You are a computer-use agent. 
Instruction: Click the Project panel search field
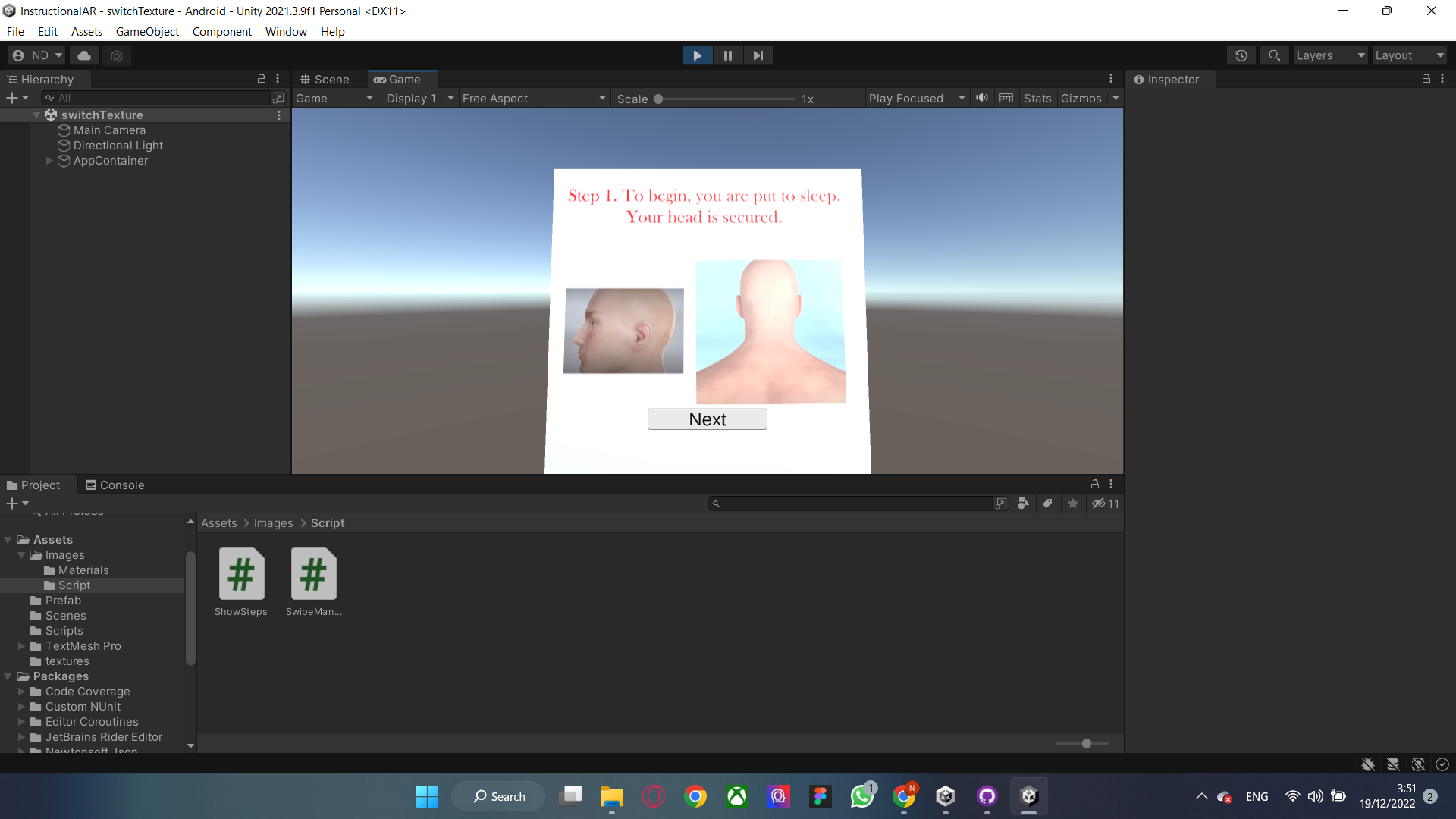click(x=850, y=504)
